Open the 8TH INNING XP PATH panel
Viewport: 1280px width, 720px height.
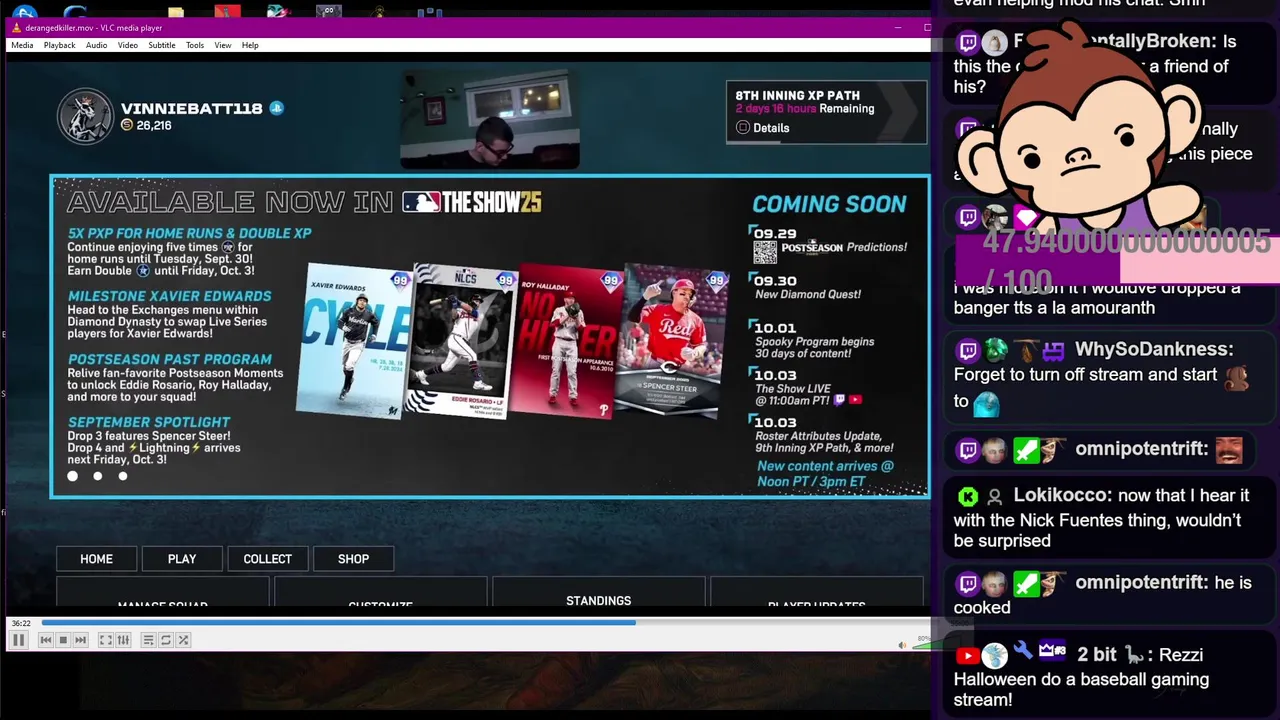pyautogui.click(x=826, y=112)
